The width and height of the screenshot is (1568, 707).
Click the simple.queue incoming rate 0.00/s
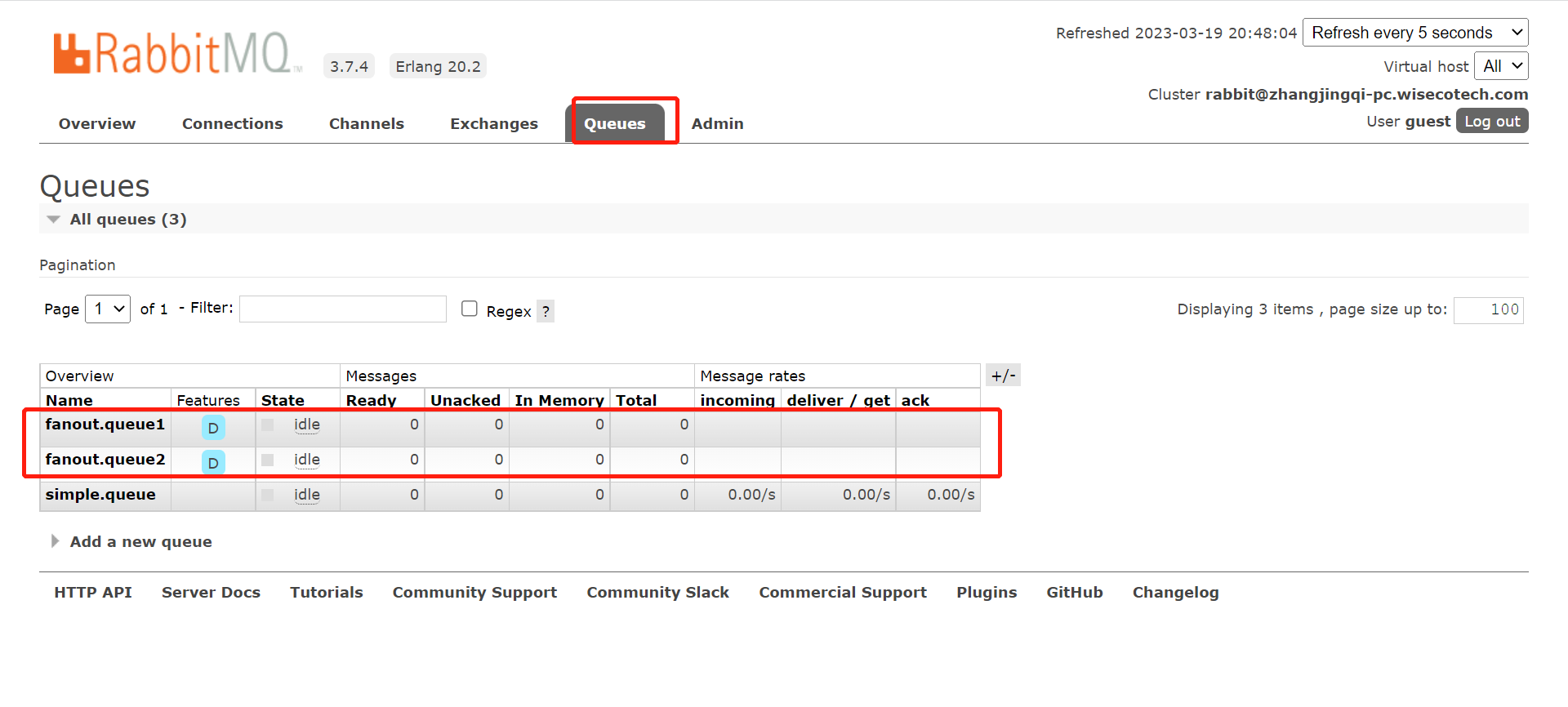(752, 495)
